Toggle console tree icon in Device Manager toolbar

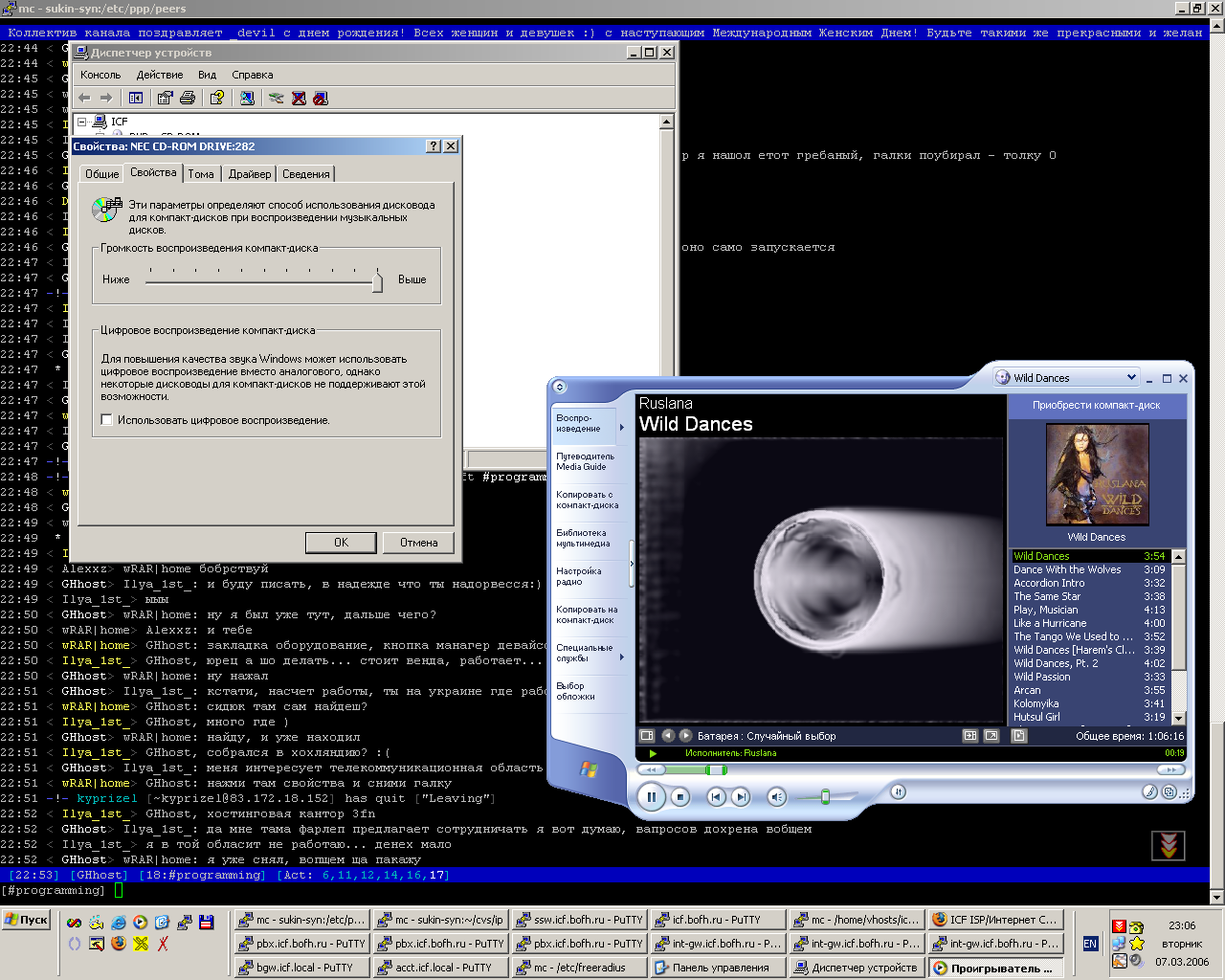(x=136, y=98)
